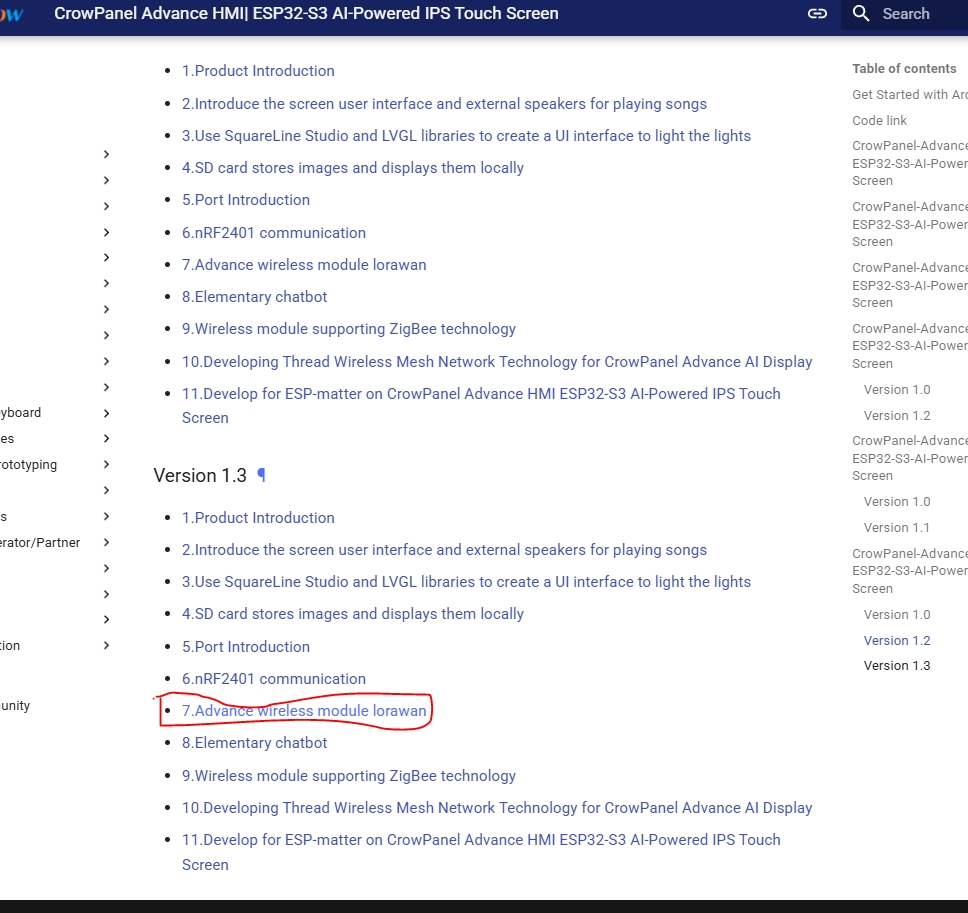Viewport: 968px width, 913px height.
Task: Open "6.nRF2401 communication" above Version 1.3 heading
Action: pos(273,233)
